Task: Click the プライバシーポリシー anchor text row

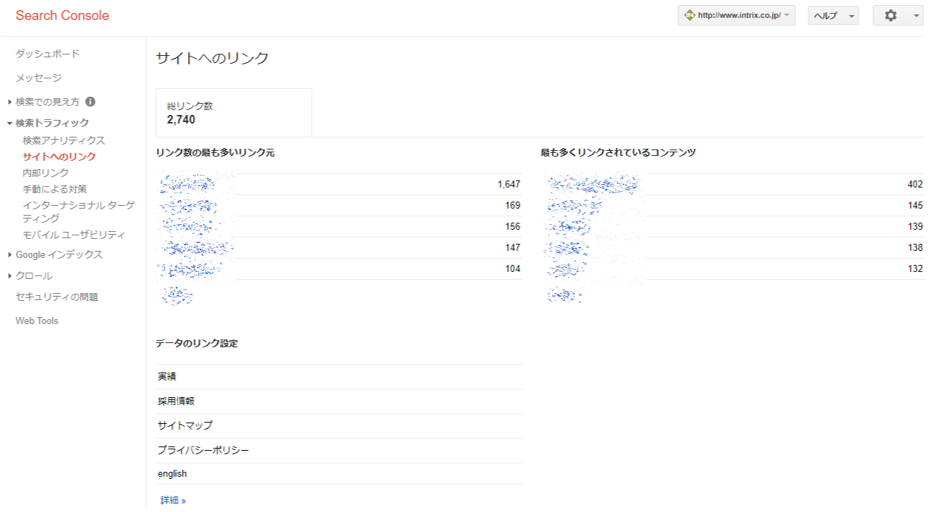Action: 203,450
